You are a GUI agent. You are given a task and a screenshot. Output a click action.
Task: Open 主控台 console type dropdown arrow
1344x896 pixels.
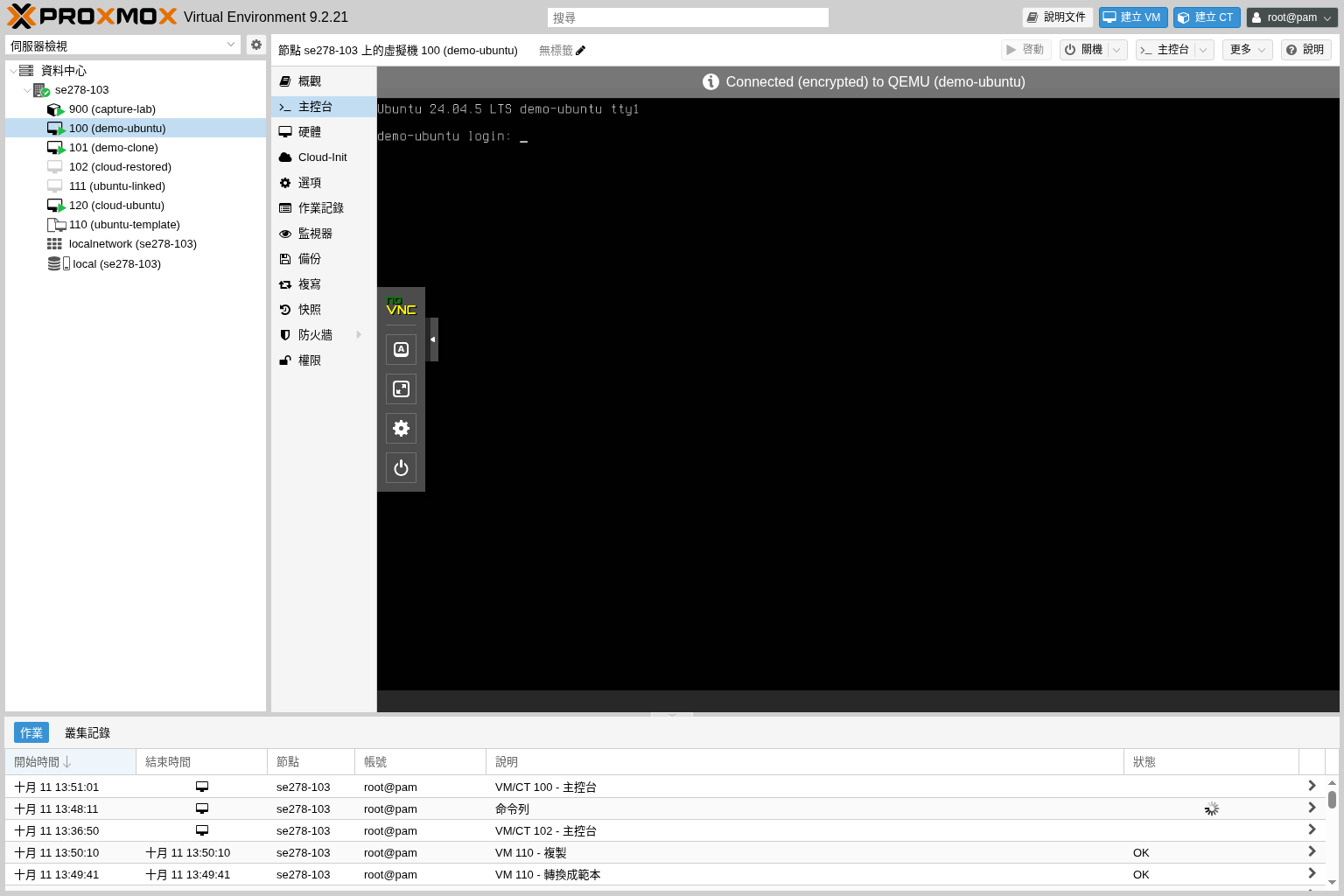pos(1204,50)
